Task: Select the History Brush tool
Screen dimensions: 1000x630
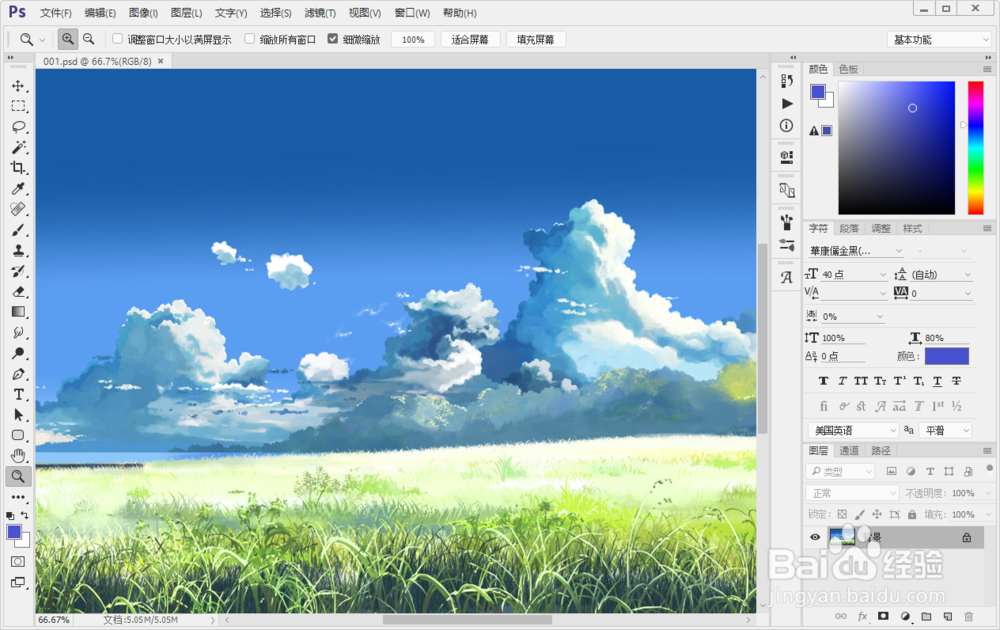Action: coord(18,271)
